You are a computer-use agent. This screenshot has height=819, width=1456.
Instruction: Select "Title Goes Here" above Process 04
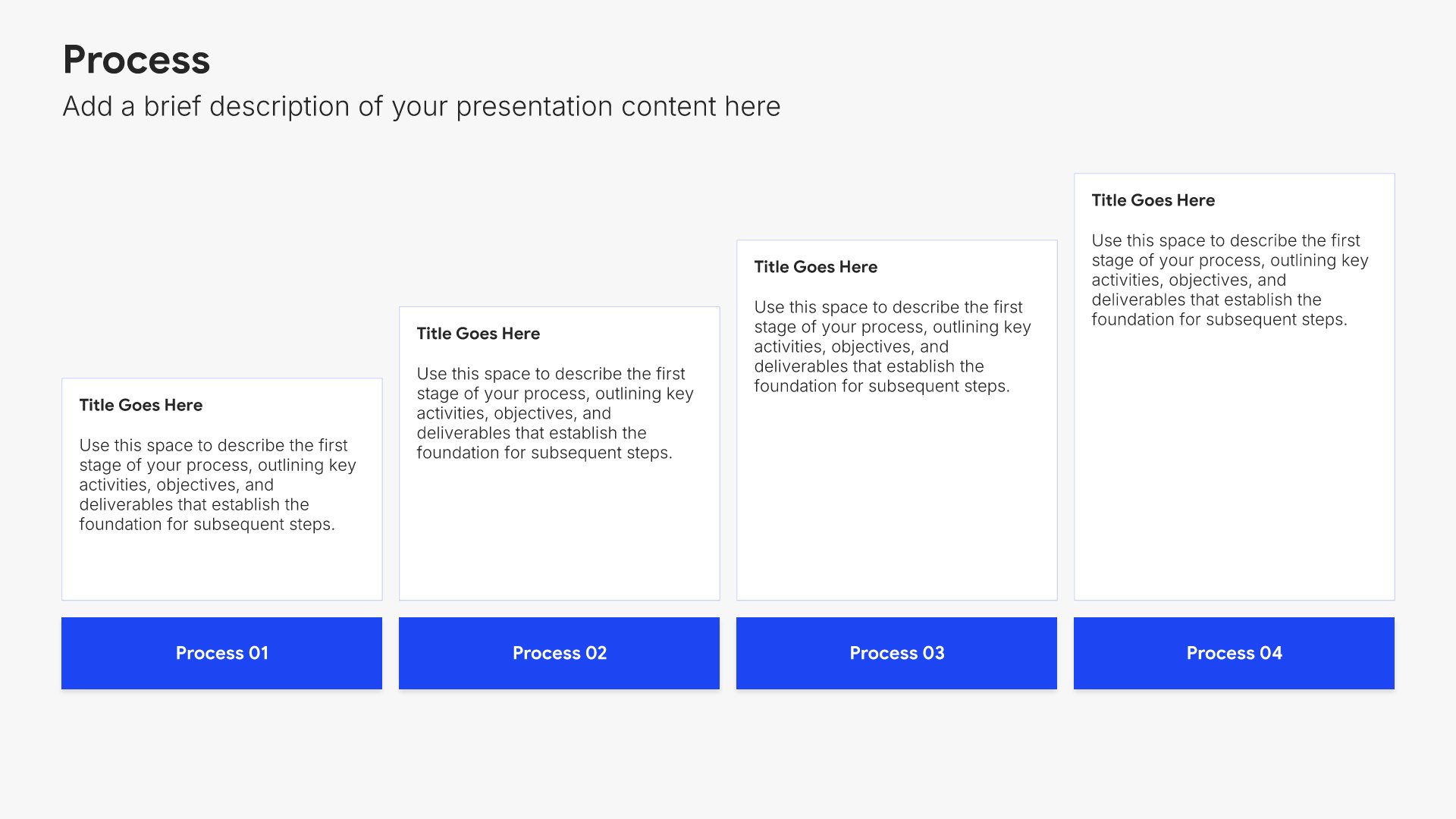point(1153,200)
